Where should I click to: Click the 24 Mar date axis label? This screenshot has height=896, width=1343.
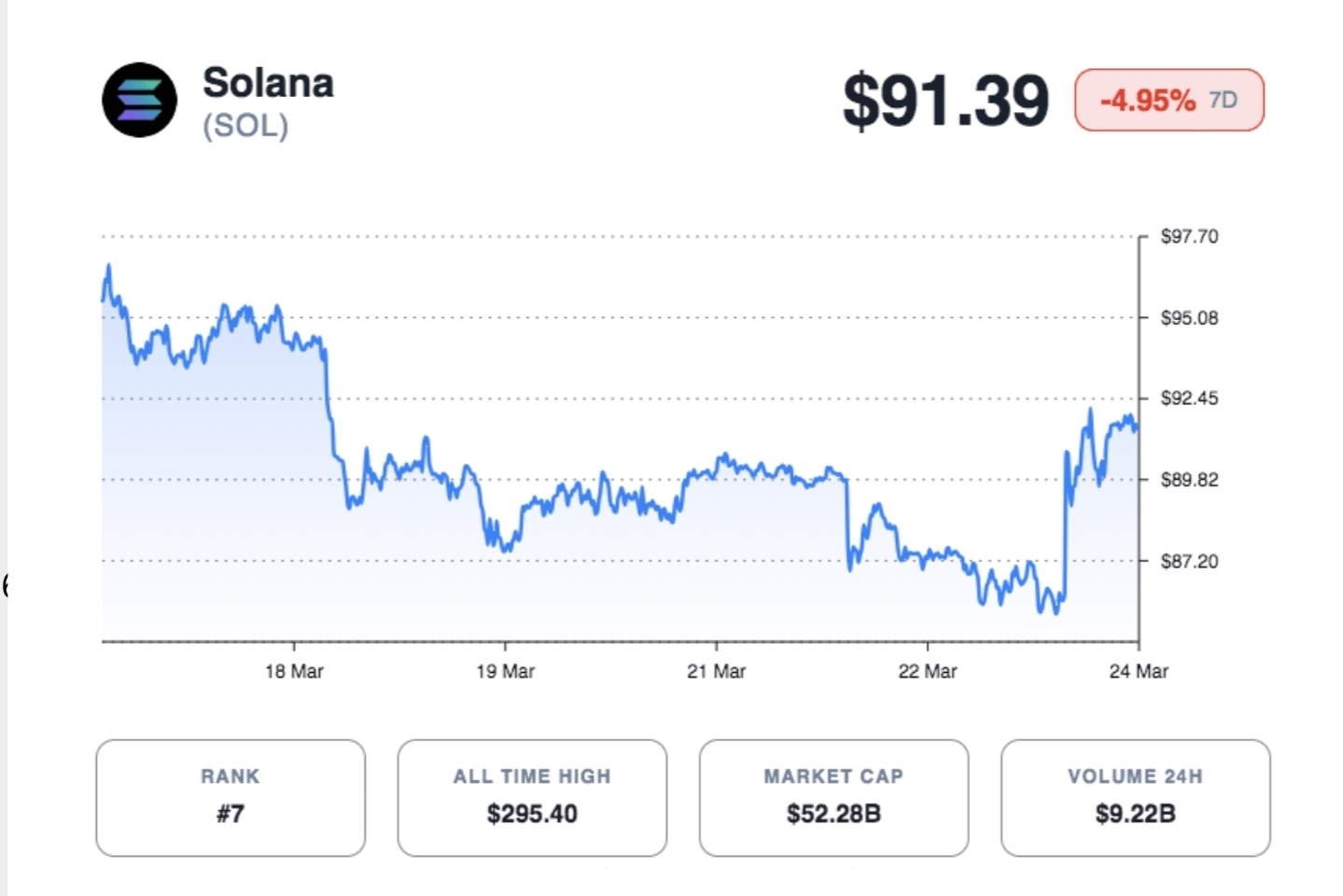pyautogui.click(x=1138, y=671)
